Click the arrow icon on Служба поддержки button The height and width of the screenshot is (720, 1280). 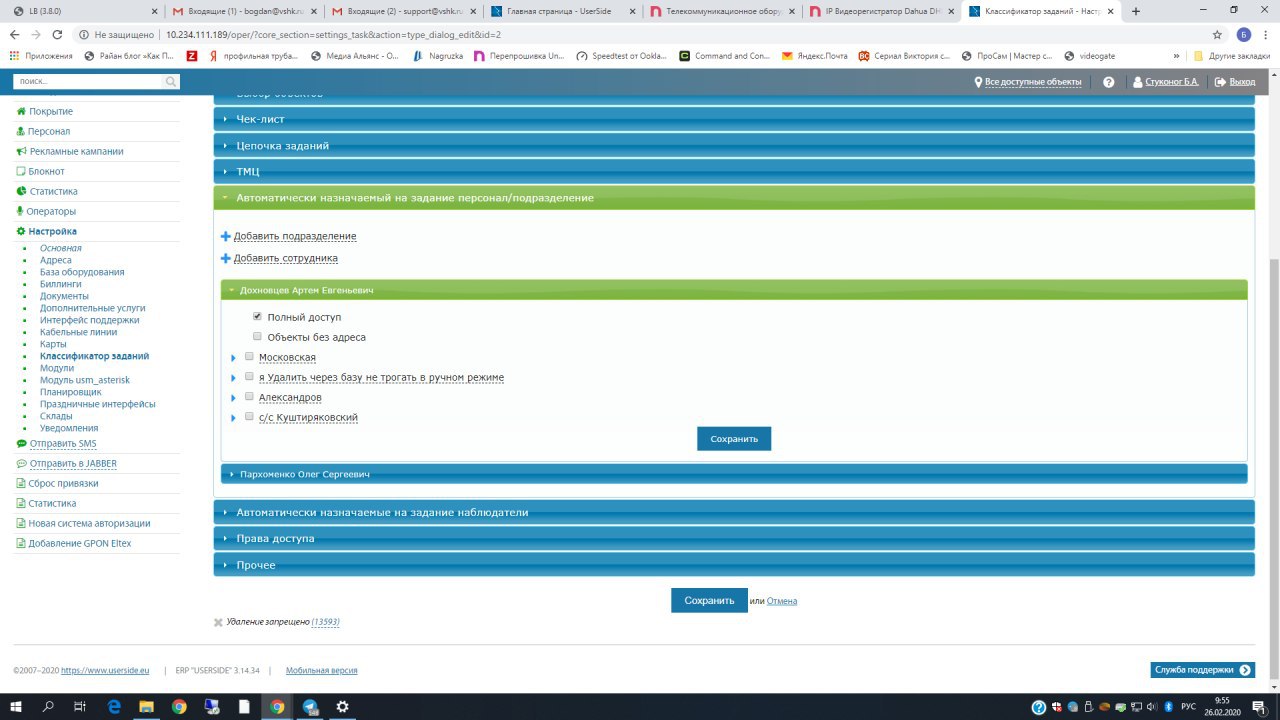pyautogui.click(x=1245, y=670)
